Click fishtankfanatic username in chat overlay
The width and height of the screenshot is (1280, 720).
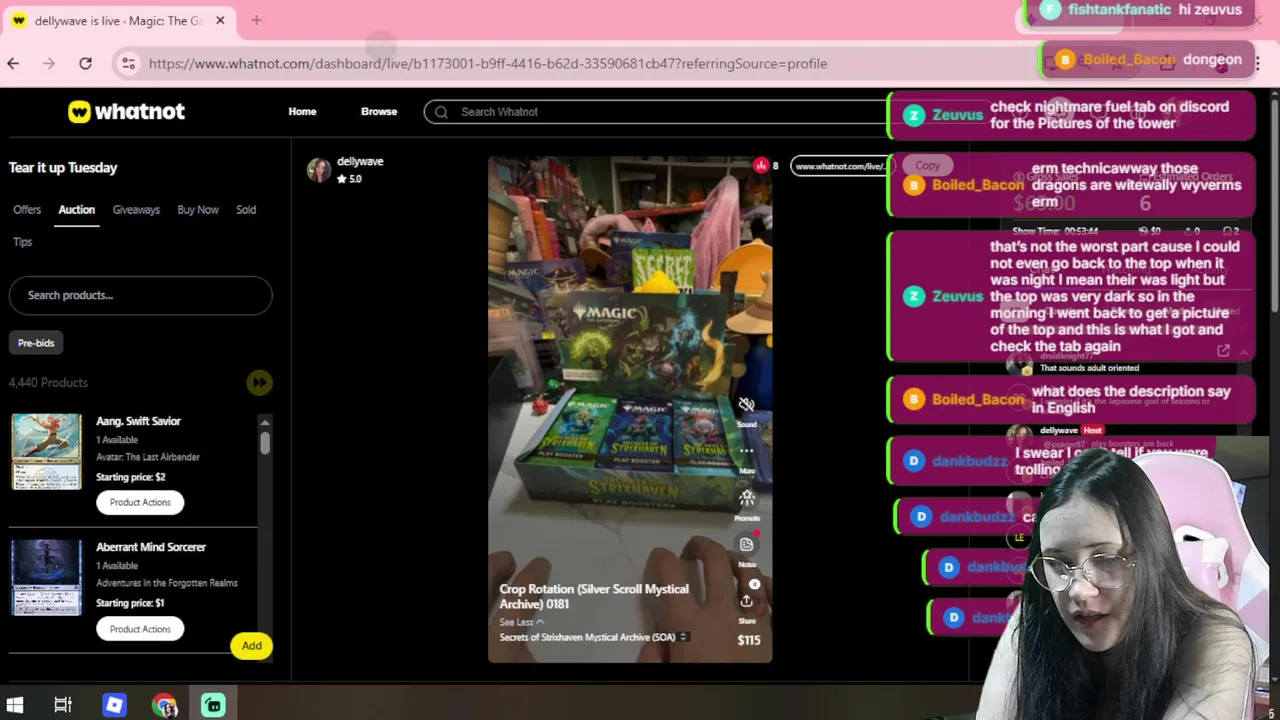(1119, 10)
